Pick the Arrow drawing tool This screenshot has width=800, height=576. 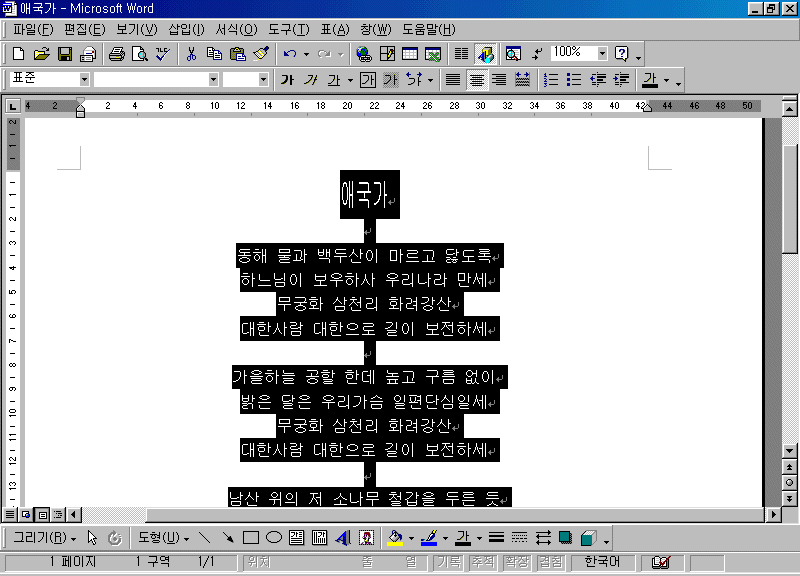pyautogui.click(x=228, y=538)
